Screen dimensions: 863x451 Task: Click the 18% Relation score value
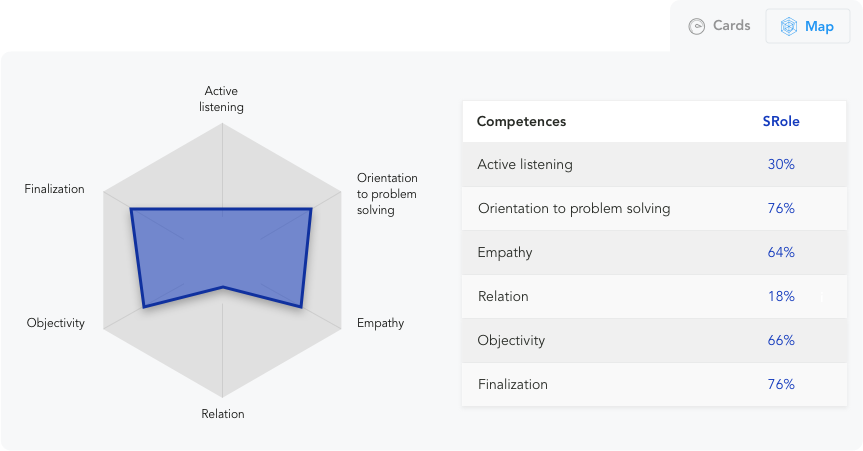pyautogui.click(x=781, y=296)
